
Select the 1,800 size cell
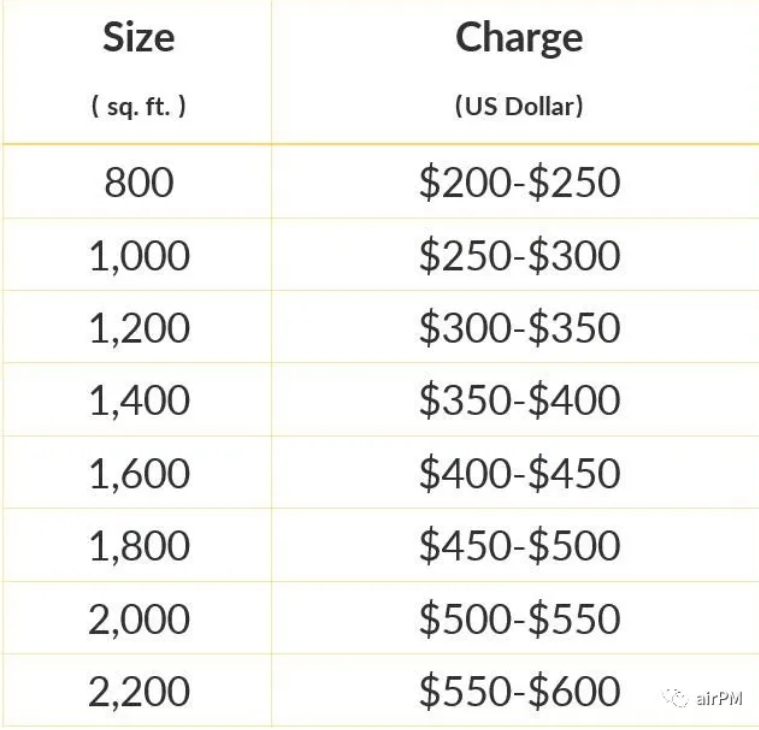click(139, 546)
